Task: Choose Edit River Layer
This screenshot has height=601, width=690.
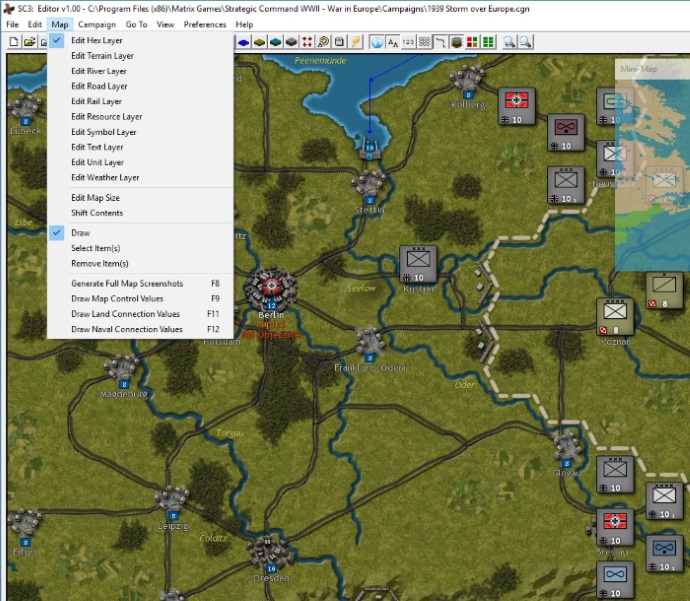Action: click(140, 71)
